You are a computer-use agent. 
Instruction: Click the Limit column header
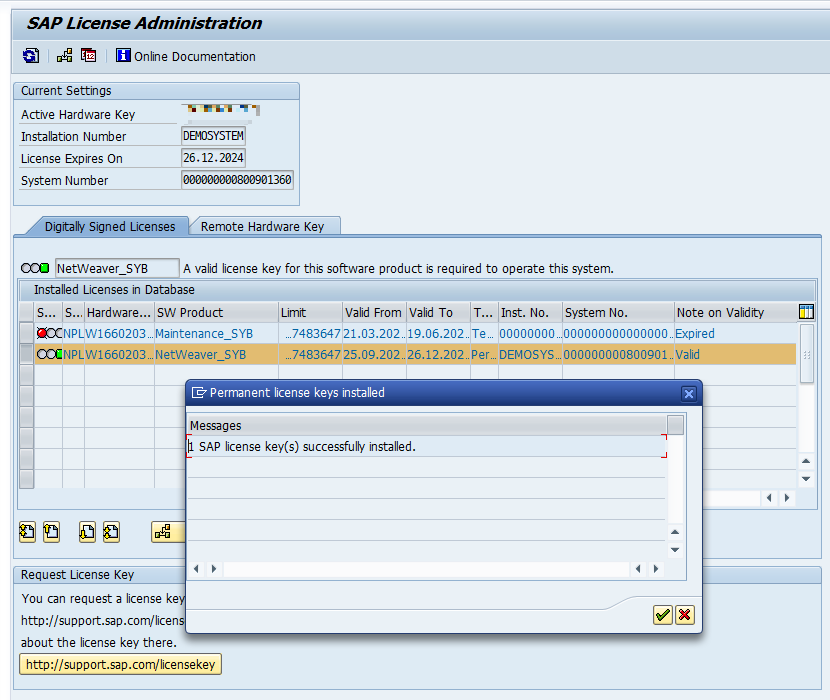[310, 312]
